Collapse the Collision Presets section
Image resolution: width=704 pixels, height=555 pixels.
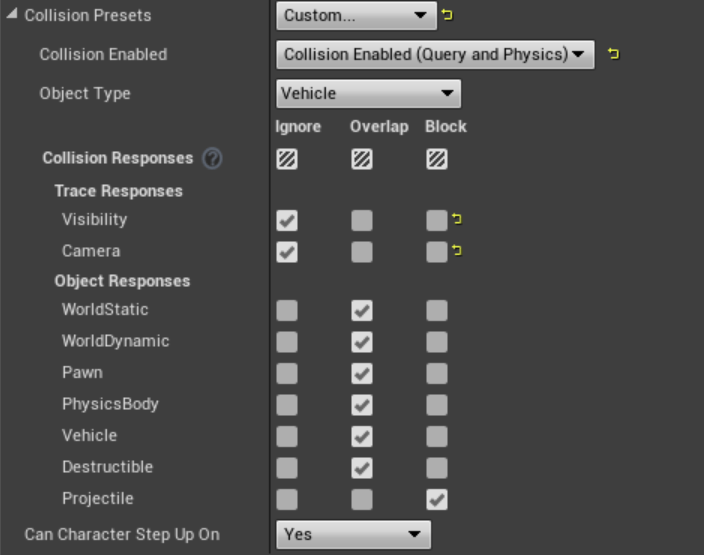[x=12, y=16]
